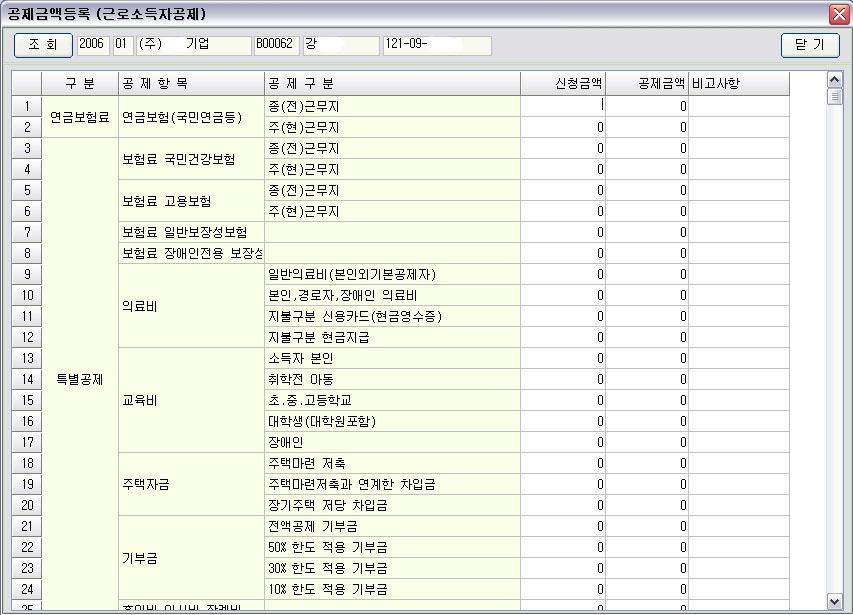Select the 전액공제 기부금 row
853x615 pixels.
click(390, 526)
